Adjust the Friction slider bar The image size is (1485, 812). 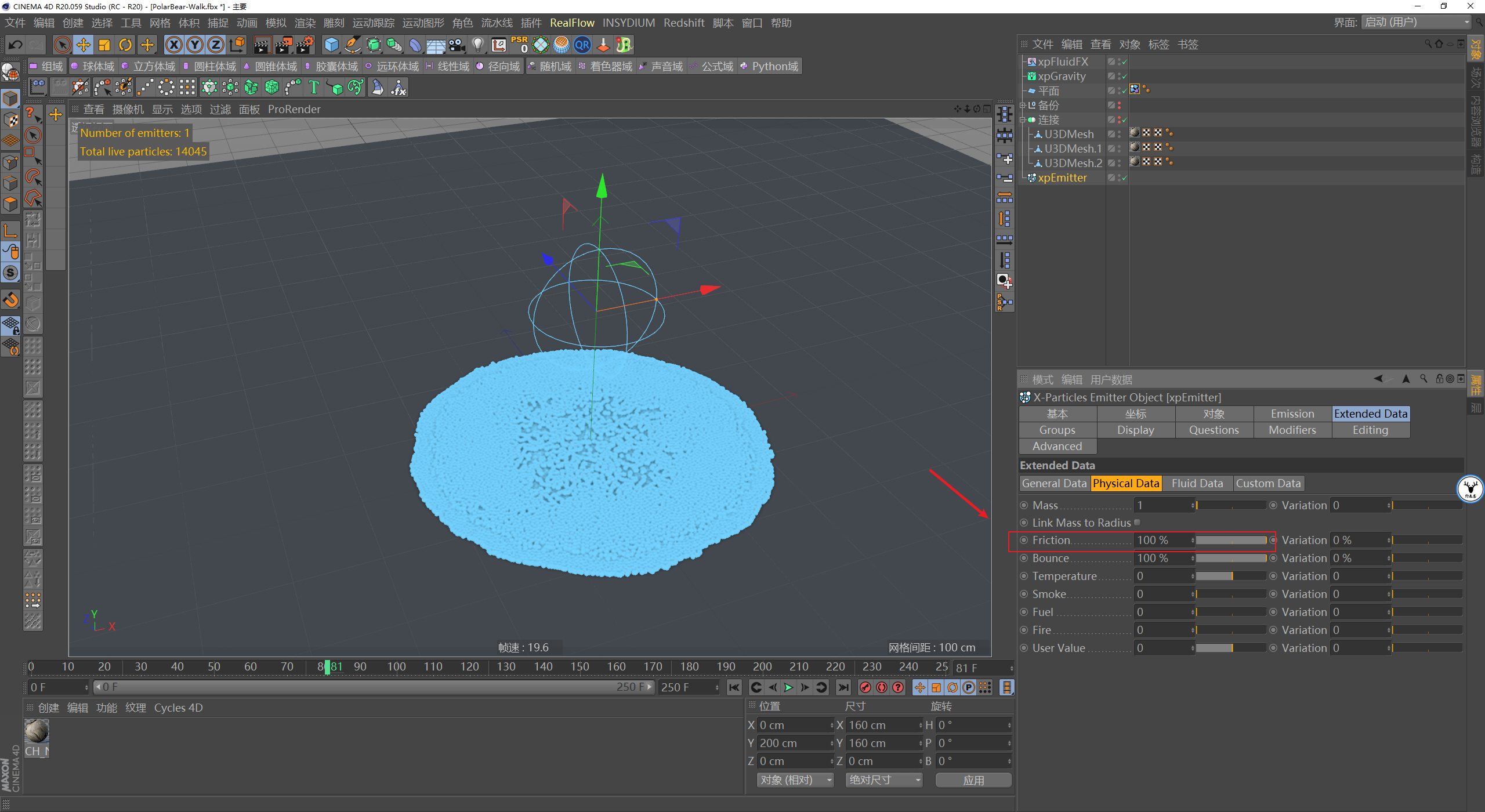1231,540
